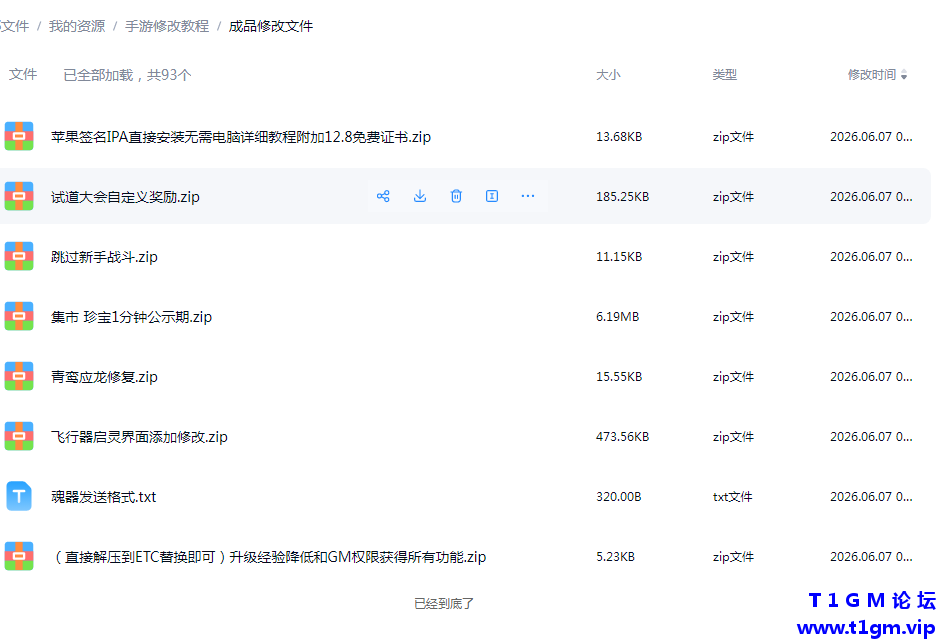Open 苹果签名IPA直接安装无需电脑详细教程 zip file

(241, 137)
